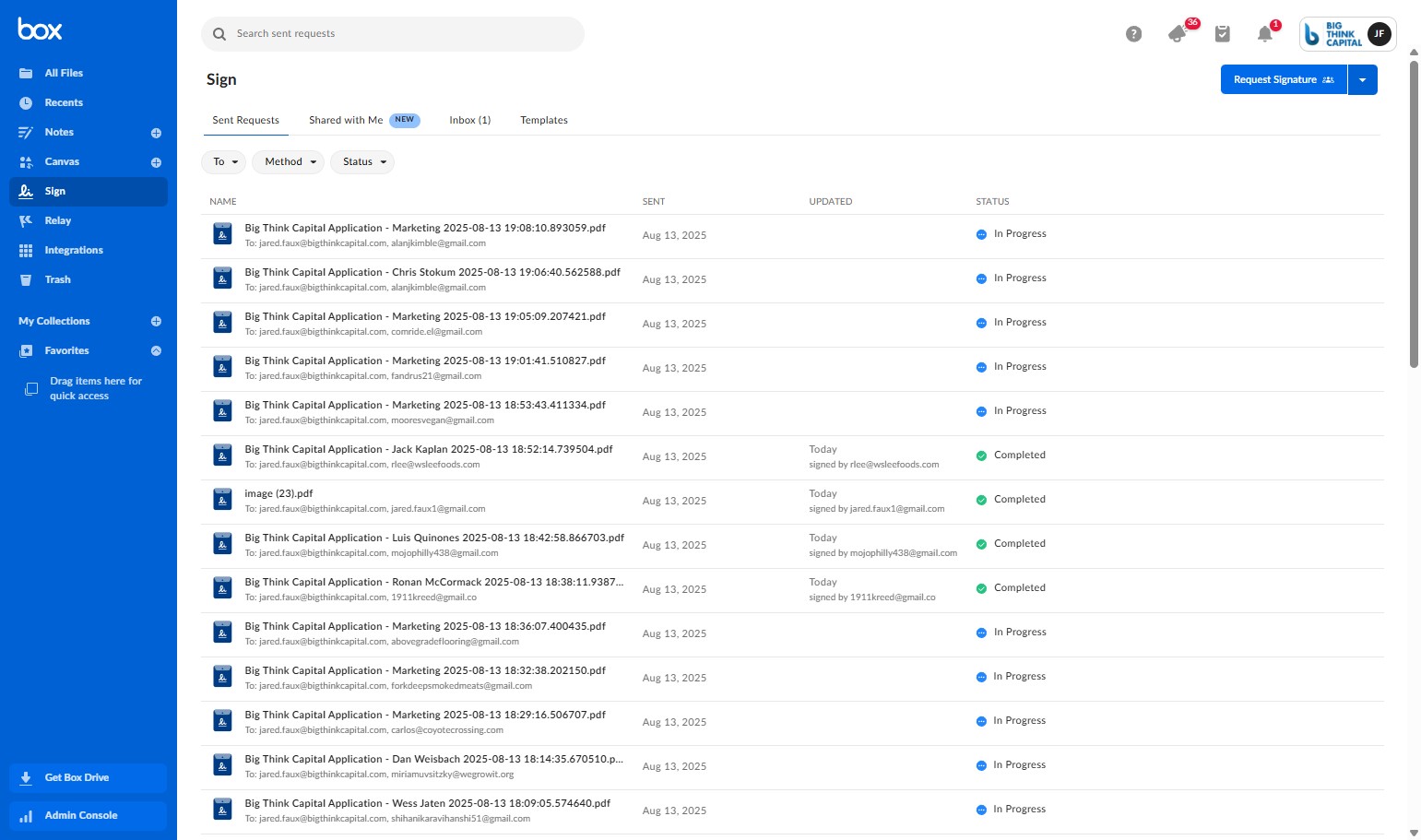Open the JF account avatar menu
This screenshot has width=1421, height=840.
pos(1379,34)
